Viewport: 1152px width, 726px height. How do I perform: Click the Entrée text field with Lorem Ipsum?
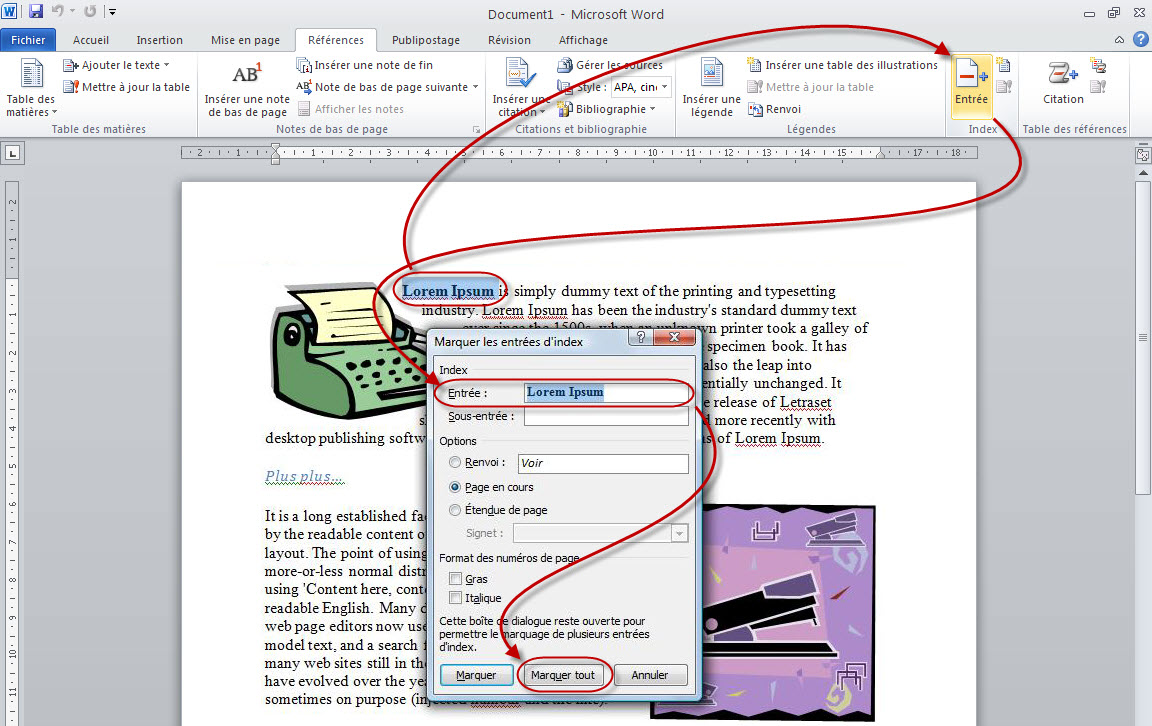[606, 393]
